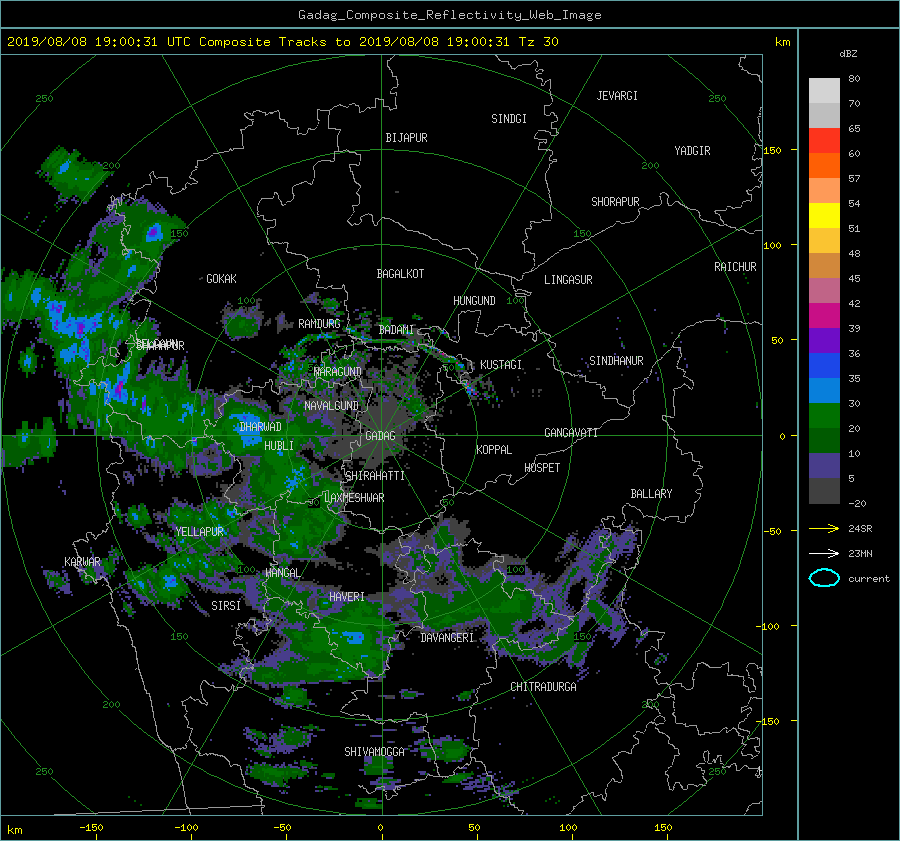900x841 pixels.
Task: Click the CHITRADURGA city label
Action: (543, 687)
